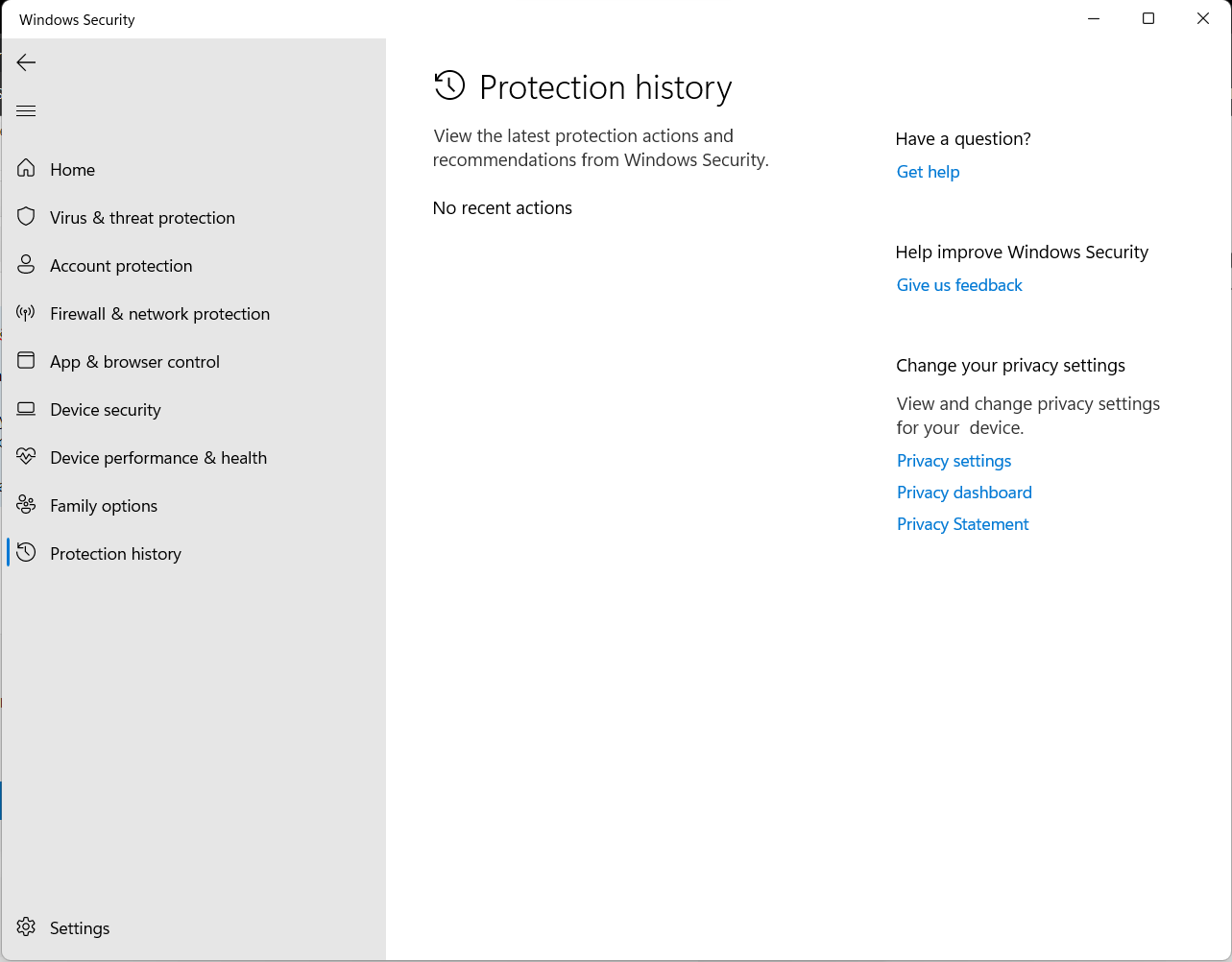
Task: Click 'Change your privacy settings' heading
Action: click(x=1010, y=366)
